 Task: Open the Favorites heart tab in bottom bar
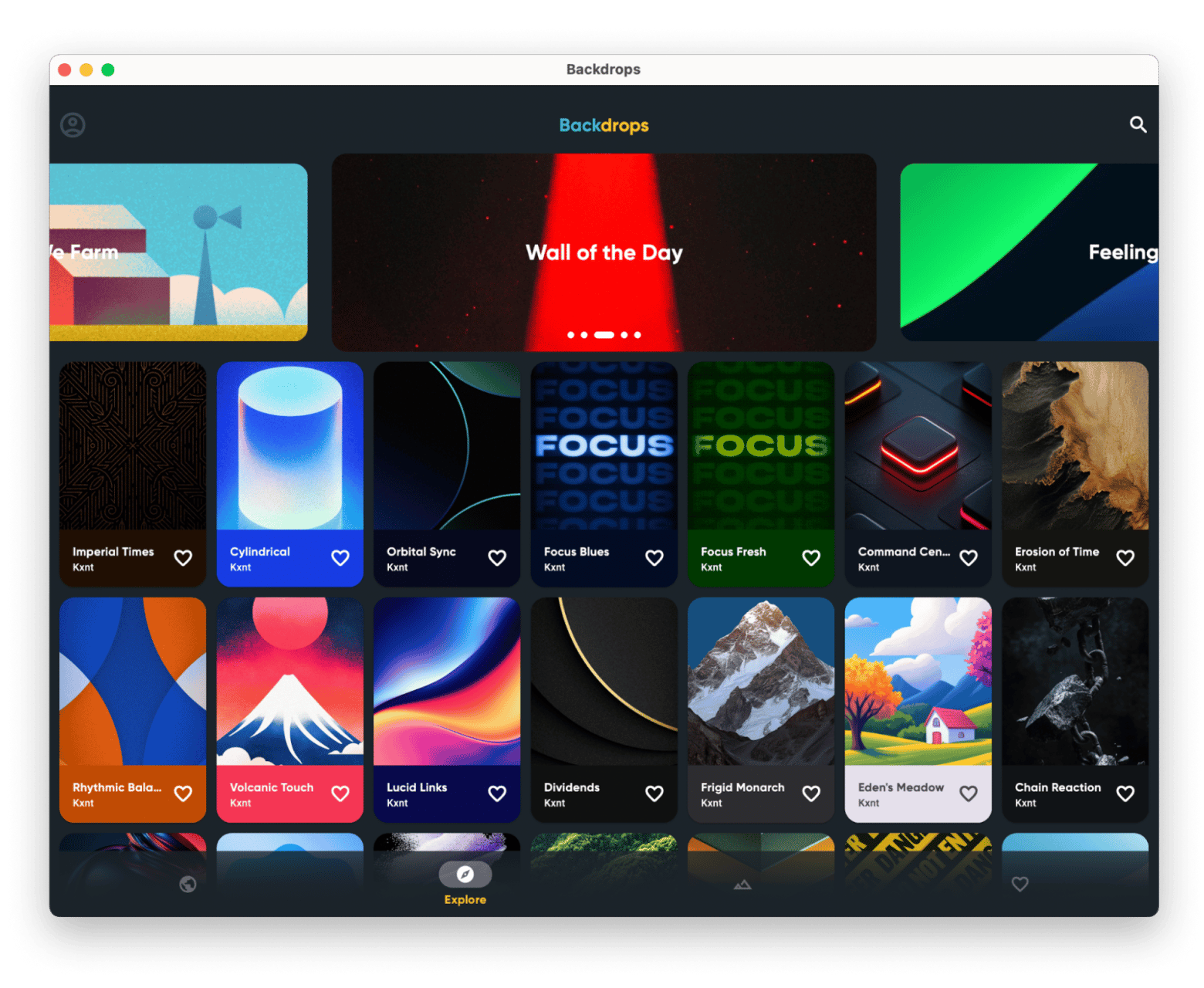pyautogui.click(x=1020, y=885)
